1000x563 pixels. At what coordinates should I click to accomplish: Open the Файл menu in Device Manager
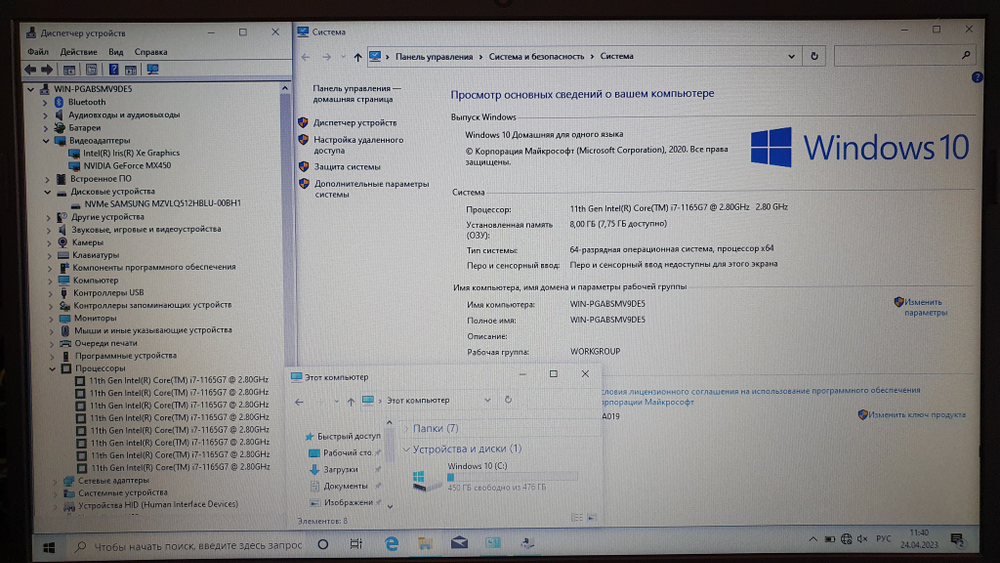point(38,52)
